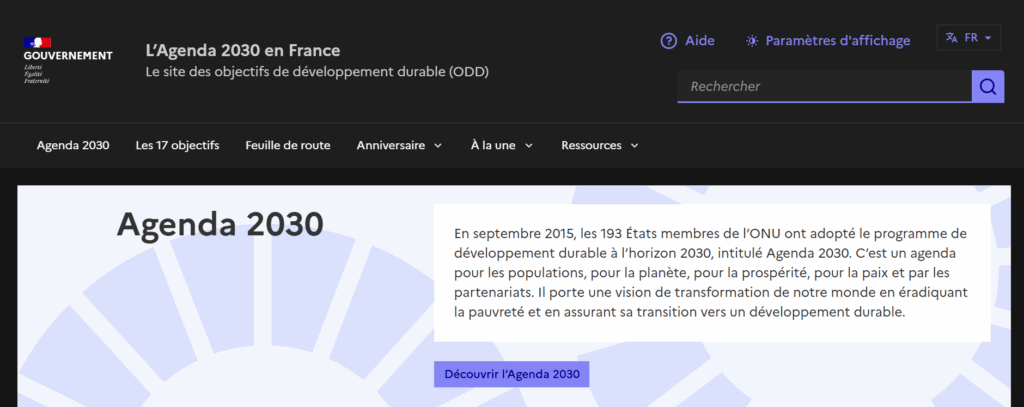Expand the FR language dropdown arrow
The height and width of the screenshot is (407, 1024).
(x=988, y=38)
